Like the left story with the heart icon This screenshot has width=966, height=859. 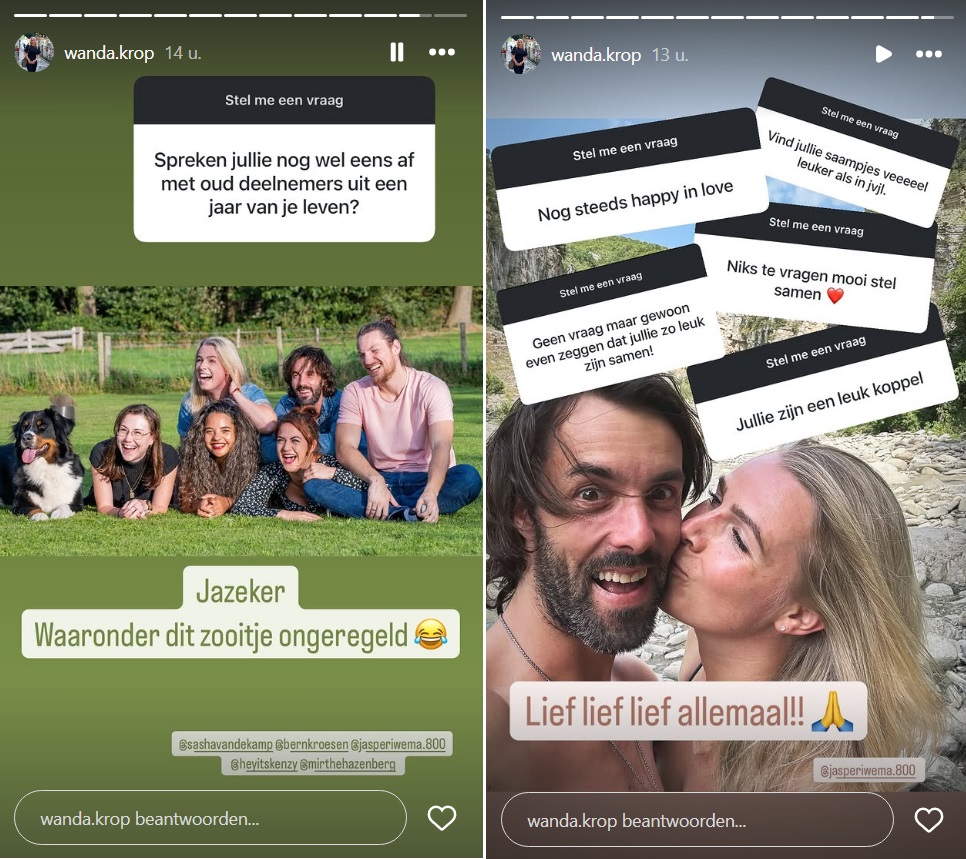442,818
